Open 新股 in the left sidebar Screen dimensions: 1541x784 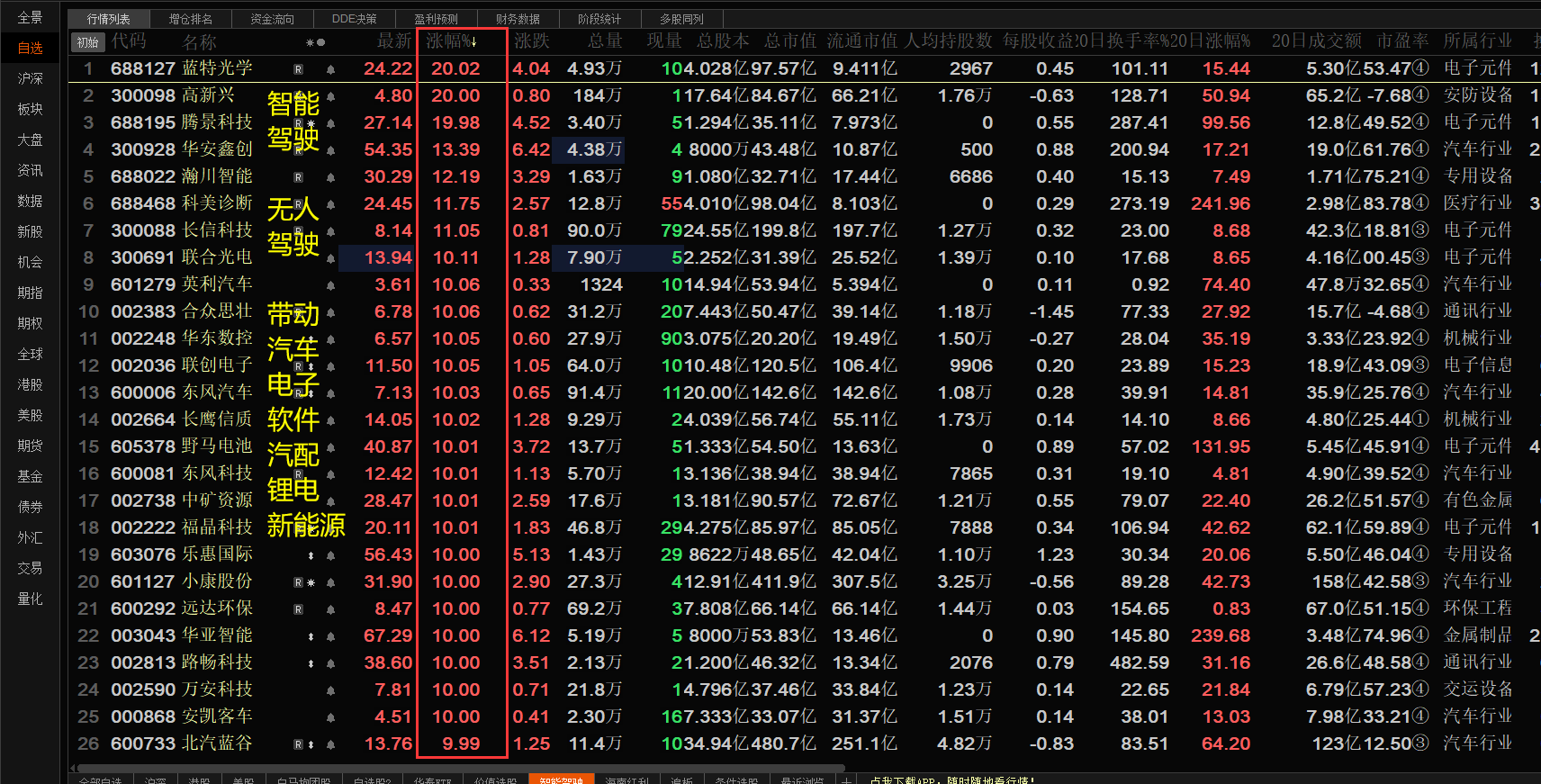(30, 231)
